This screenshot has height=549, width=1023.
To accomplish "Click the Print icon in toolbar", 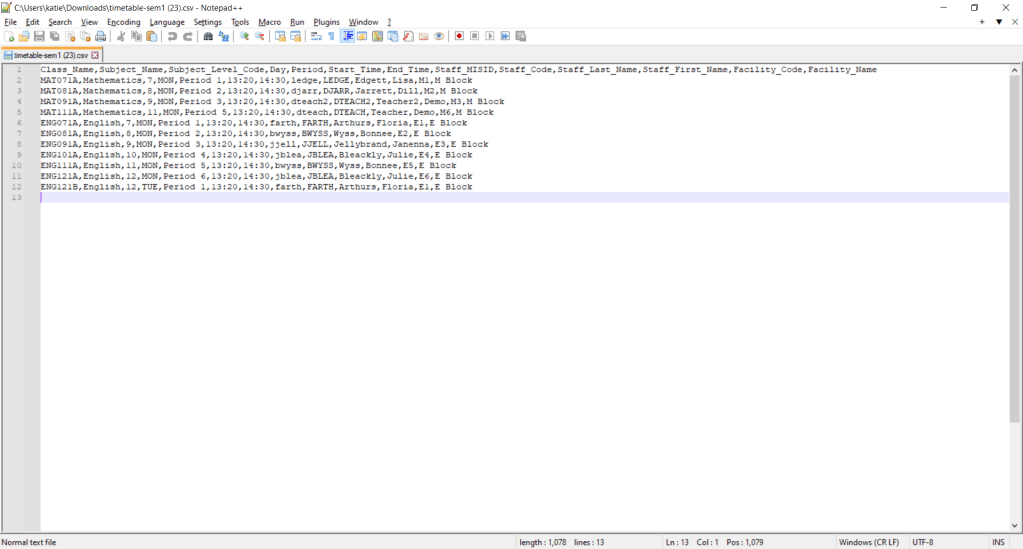I will coord(100,37).
